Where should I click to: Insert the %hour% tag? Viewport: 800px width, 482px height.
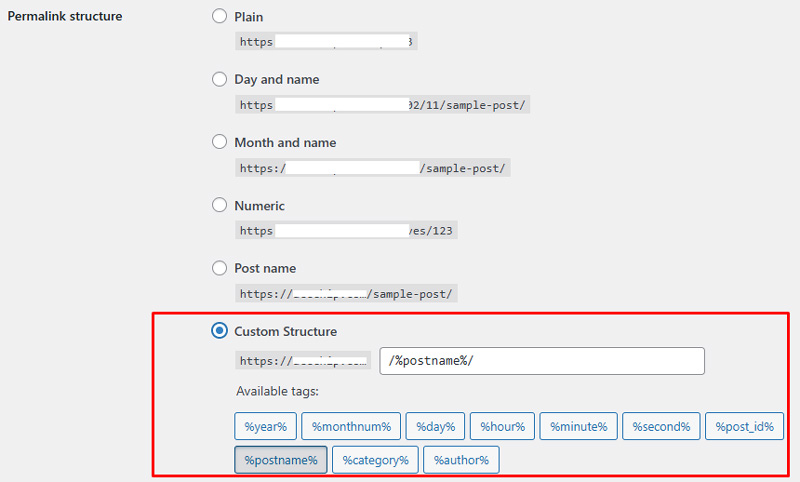[x=503, y=427]
